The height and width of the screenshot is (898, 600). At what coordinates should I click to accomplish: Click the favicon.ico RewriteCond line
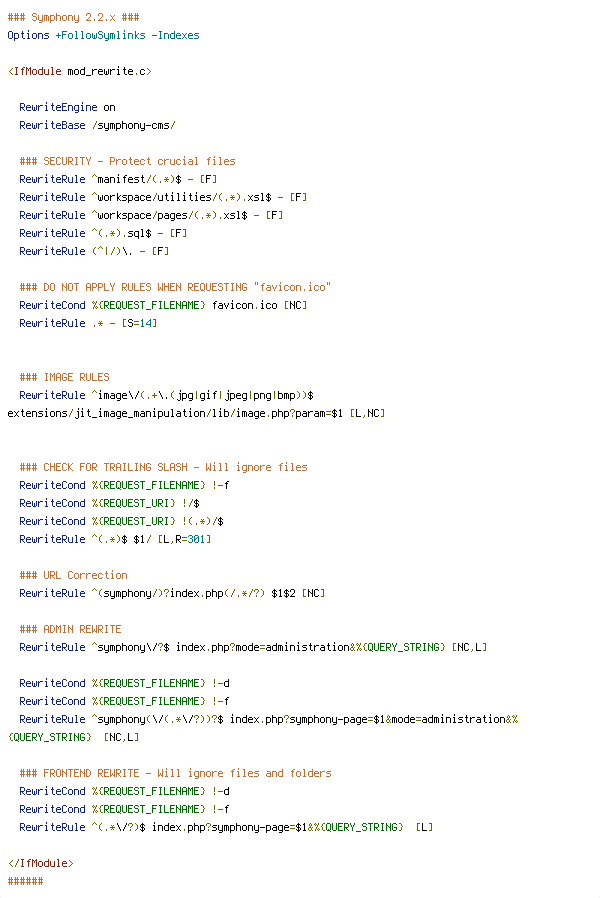tap(163, 305)
